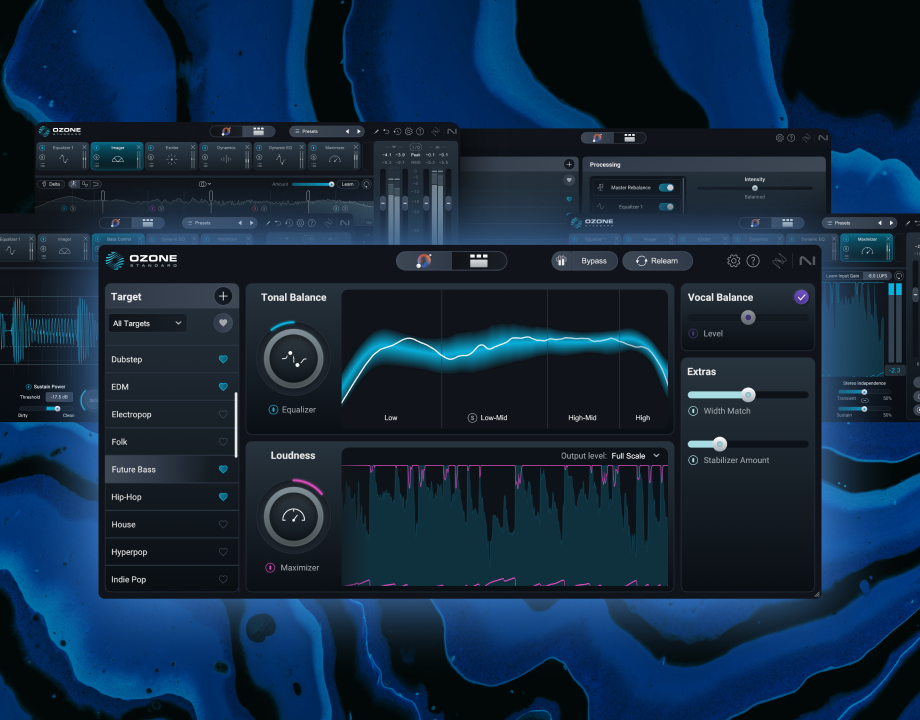Click undo arrow in top-left window toolbar
This screenshot has height=720, width=920.
coord(386,131)
